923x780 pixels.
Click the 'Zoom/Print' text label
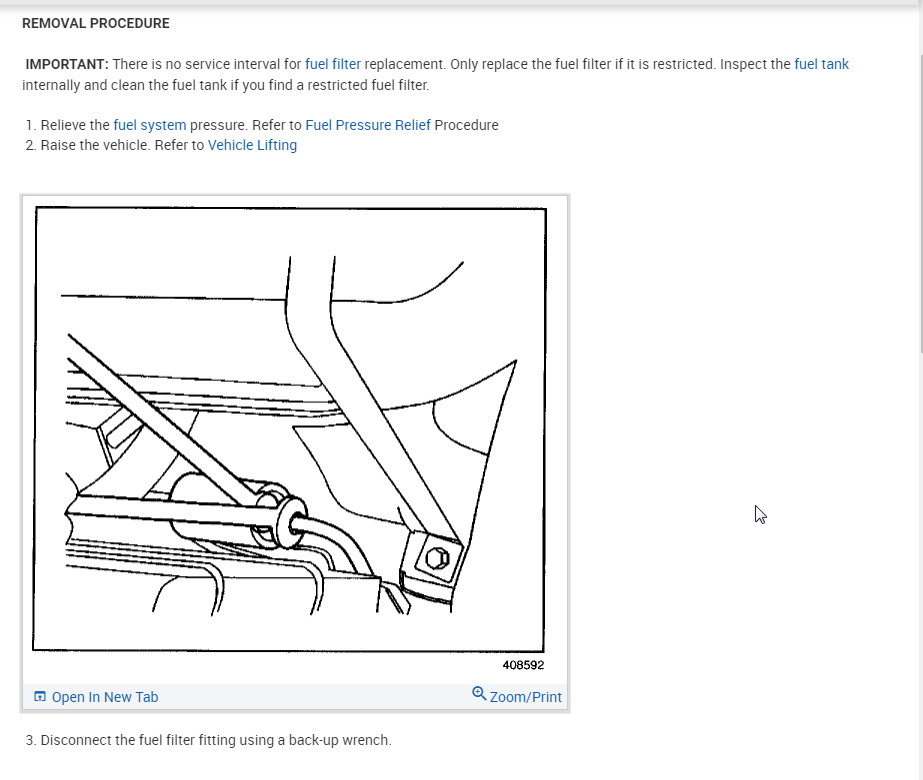point(526,697)
